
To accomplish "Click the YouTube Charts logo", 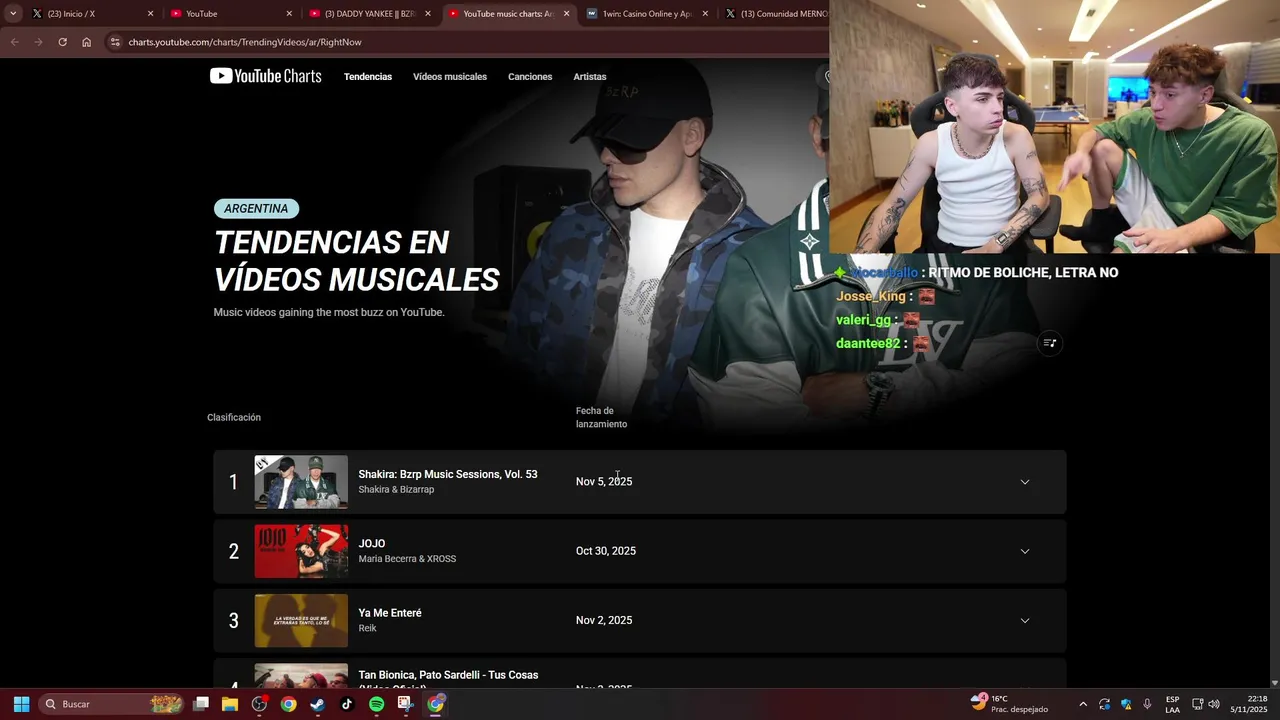I will [x=265, y=76].
